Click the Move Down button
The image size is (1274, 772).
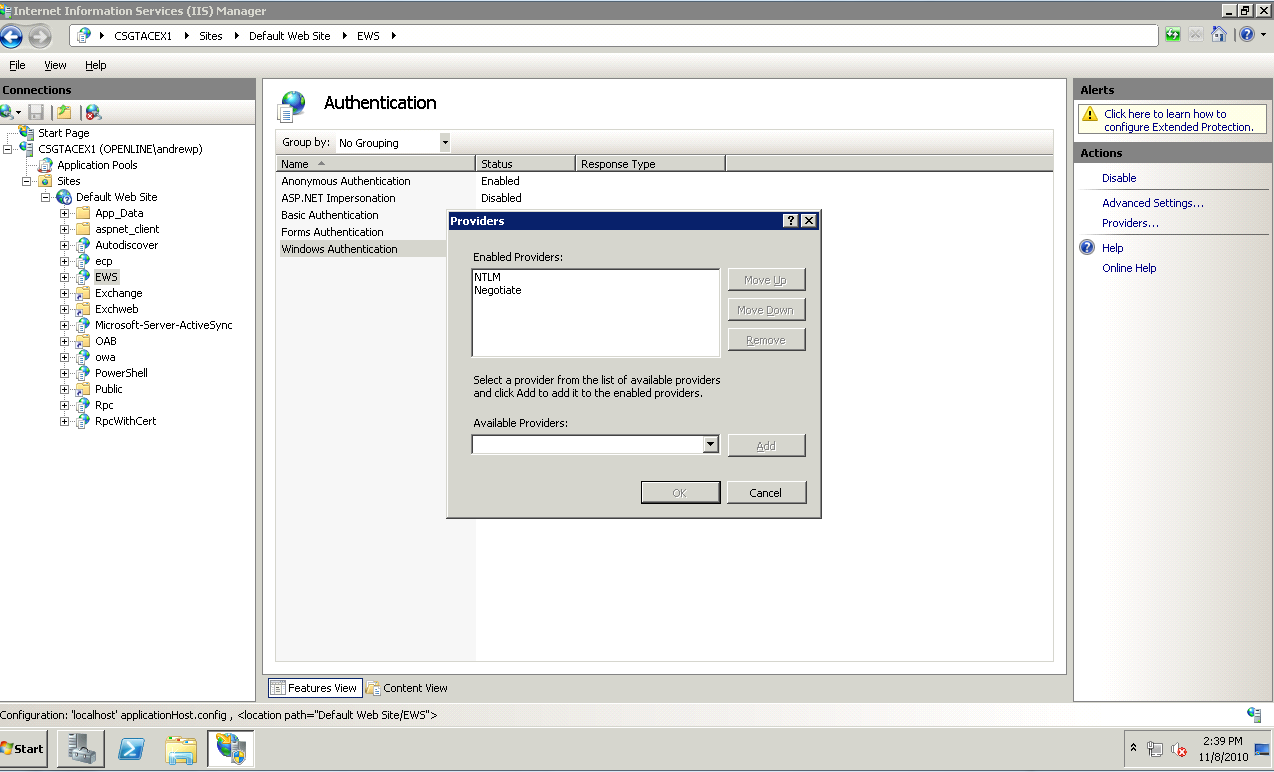click(766, 310)
